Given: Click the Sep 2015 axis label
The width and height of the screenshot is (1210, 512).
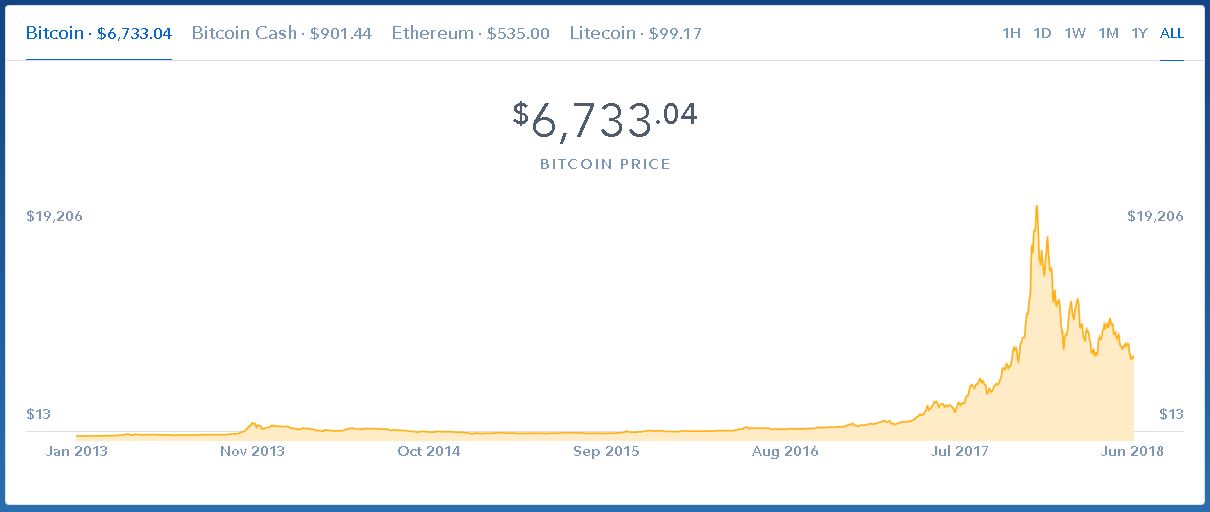Looking at the screenshot, I should tap(606, 451).
